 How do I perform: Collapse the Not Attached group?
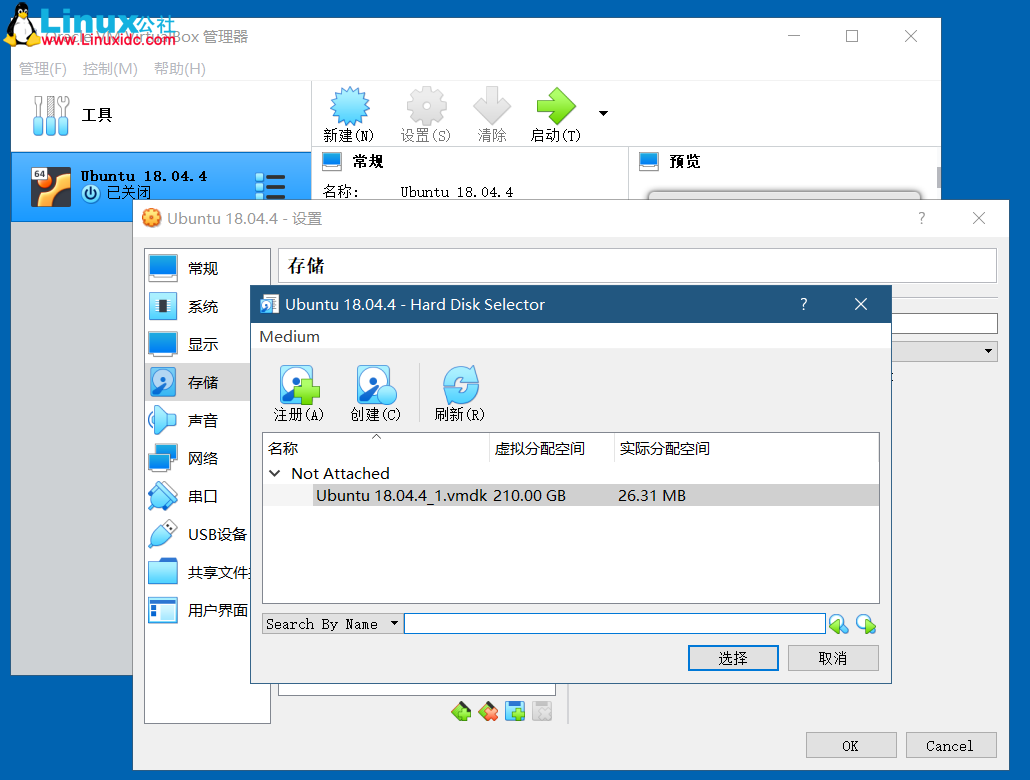(x=275, y=473)
